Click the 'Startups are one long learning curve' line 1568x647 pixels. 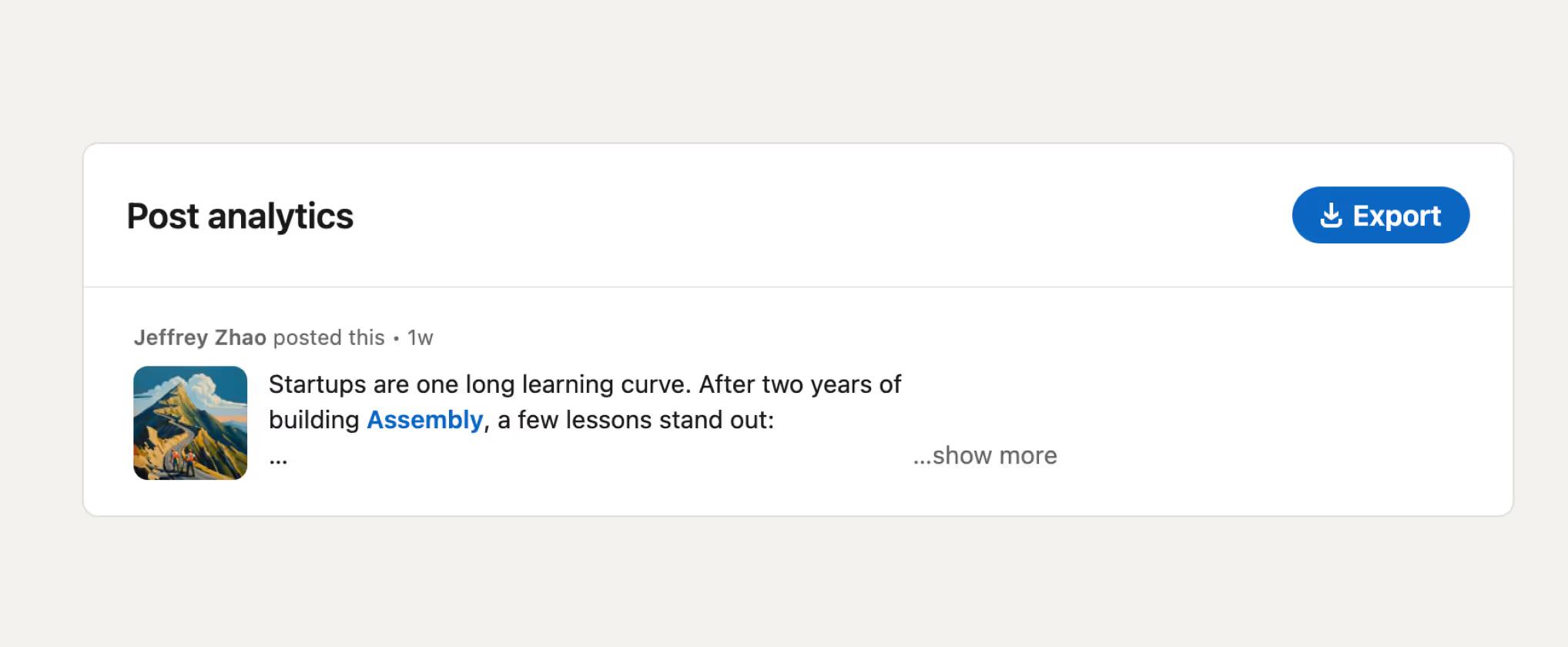[585, 384]
